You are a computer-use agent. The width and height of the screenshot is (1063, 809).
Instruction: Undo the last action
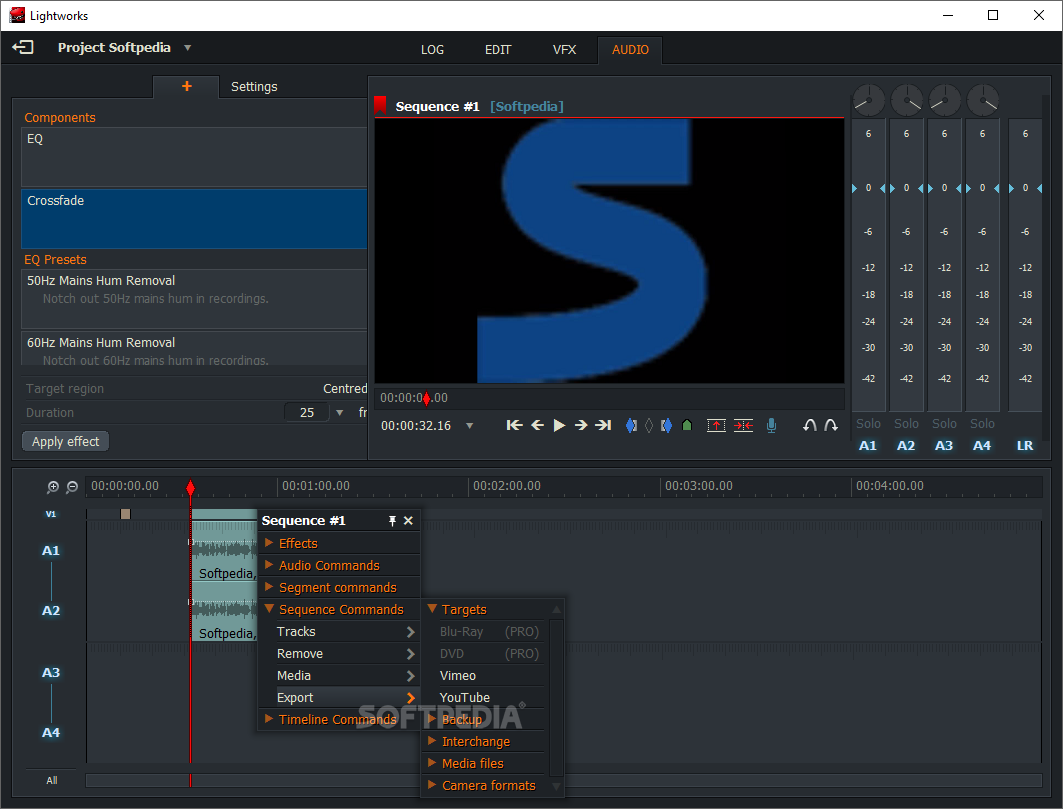click(x=809, y=425)
